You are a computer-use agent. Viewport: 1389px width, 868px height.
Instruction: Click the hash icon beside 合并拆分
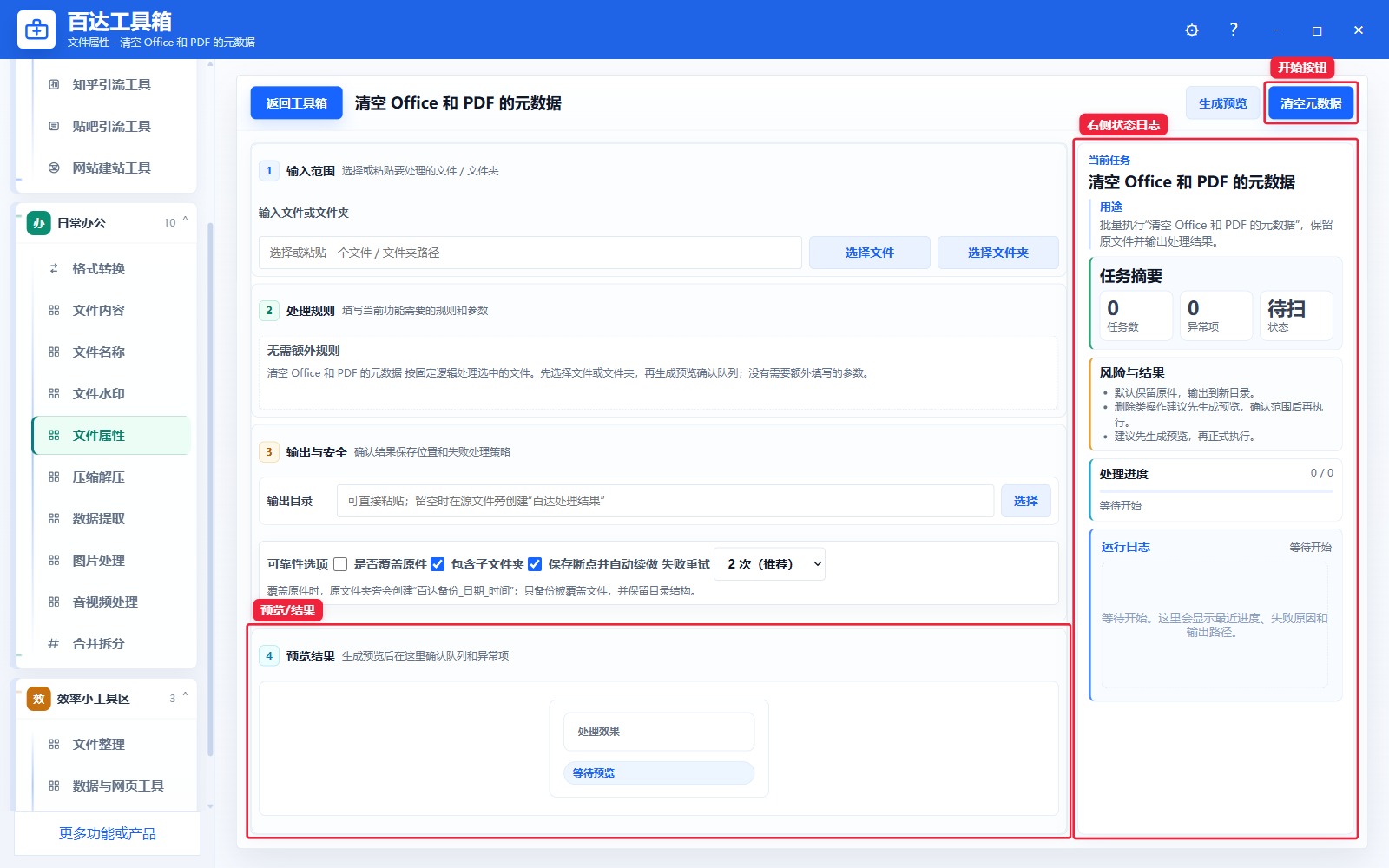point(54,643)
